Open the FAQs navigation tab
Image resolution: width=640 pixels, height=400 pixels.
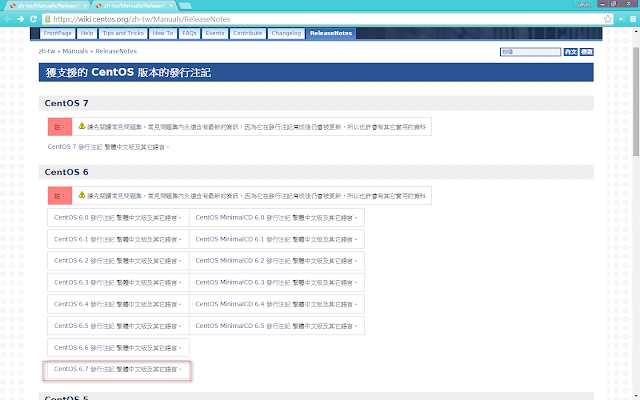pyautogui.click(x=189, y=33)
